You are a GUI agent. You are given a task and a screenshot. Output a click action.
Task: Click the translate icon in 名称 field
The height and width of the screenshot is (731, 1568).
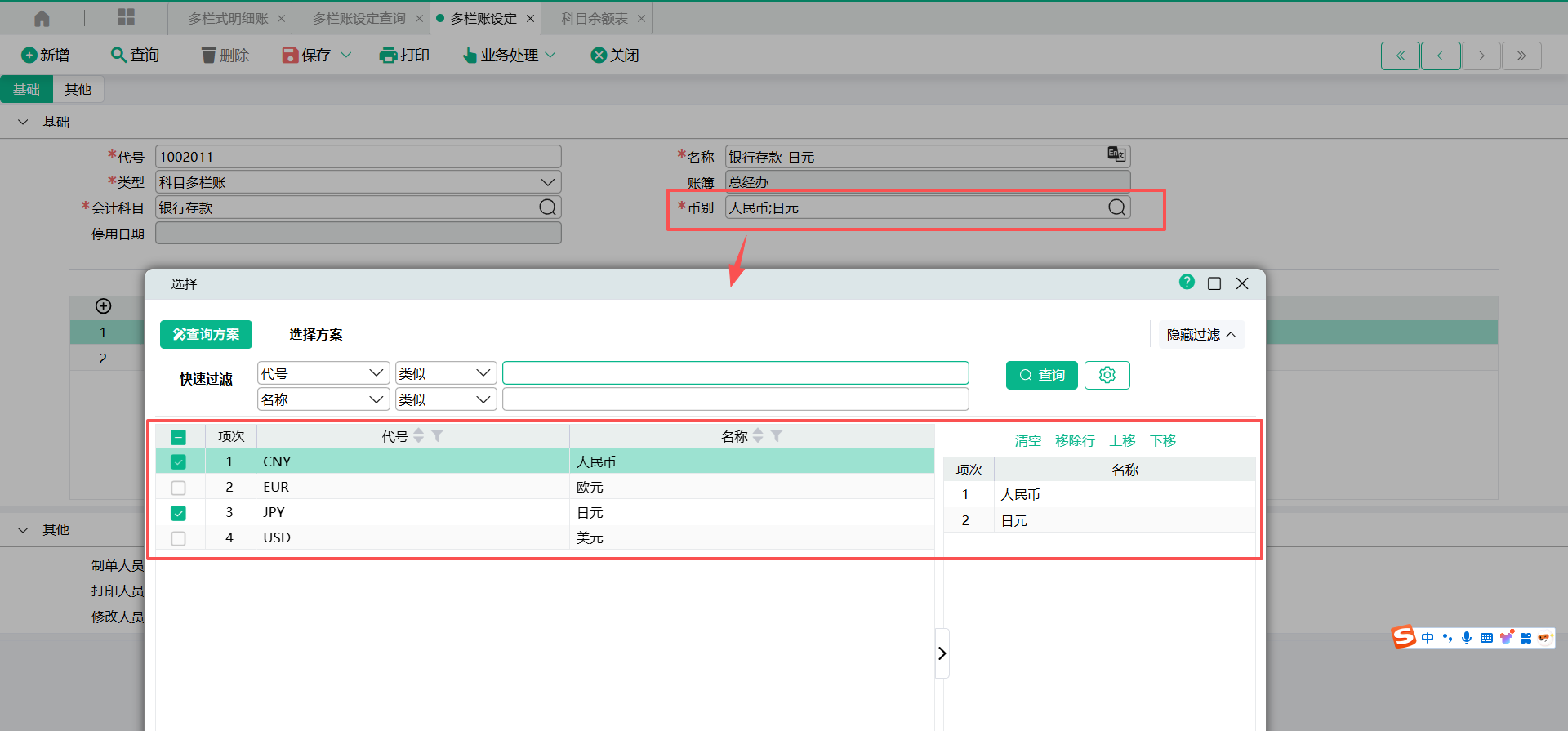click(1116, 154)
